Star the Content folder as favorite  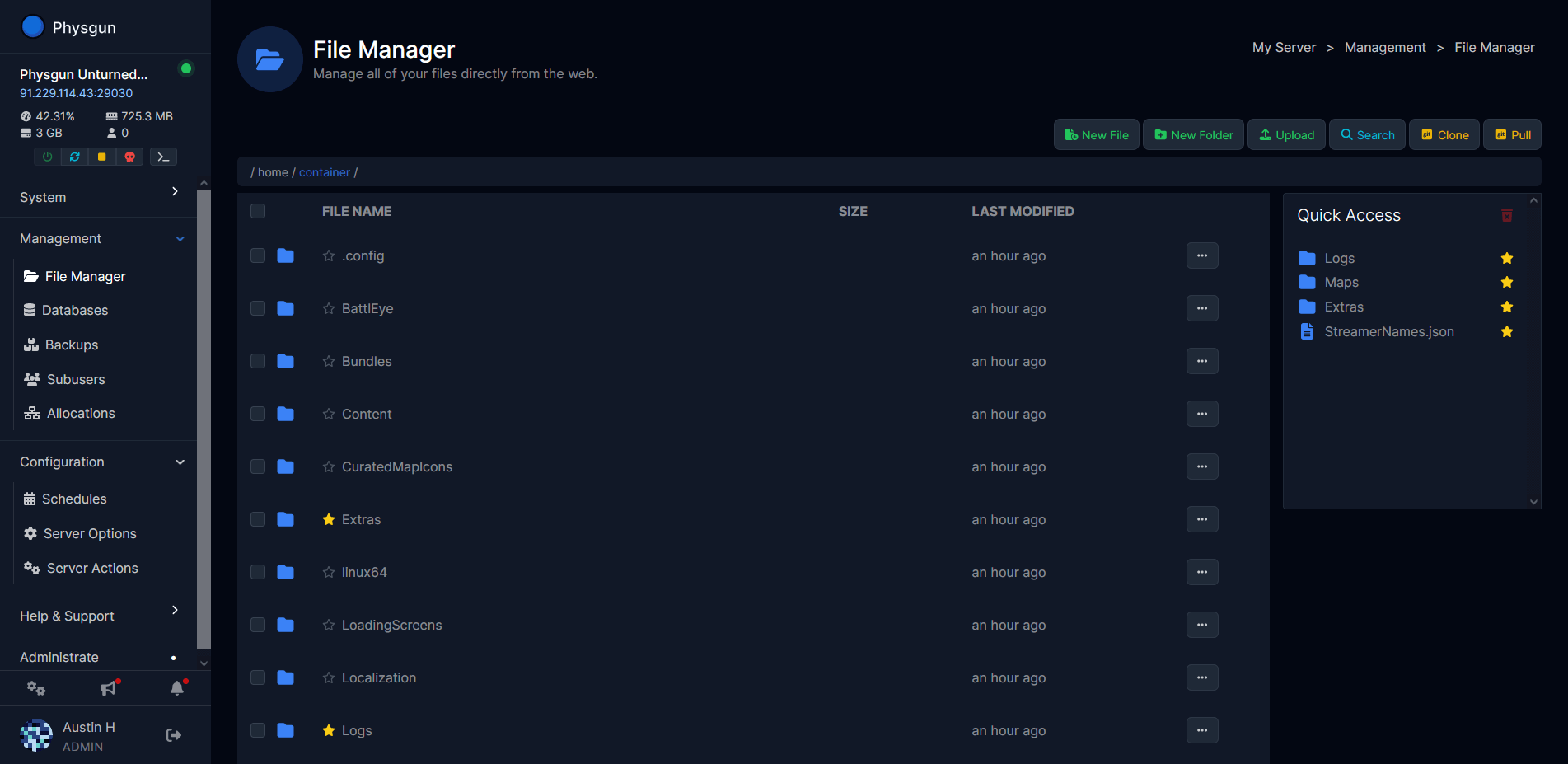tap(329, 414)
